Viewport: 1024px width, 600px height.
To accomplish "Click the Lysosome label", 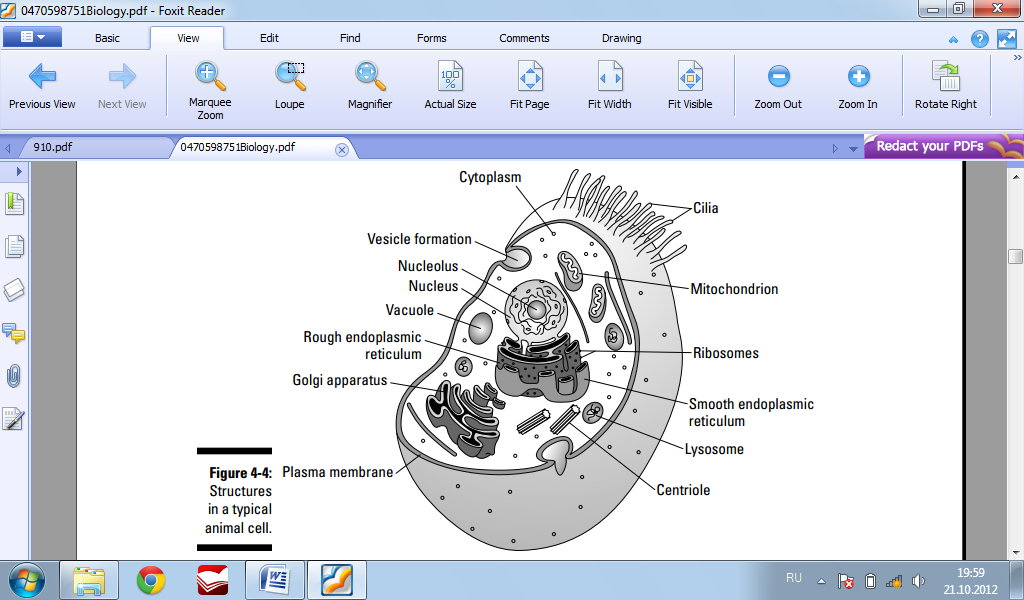I will pyautogui.click(x=714, y=449).
